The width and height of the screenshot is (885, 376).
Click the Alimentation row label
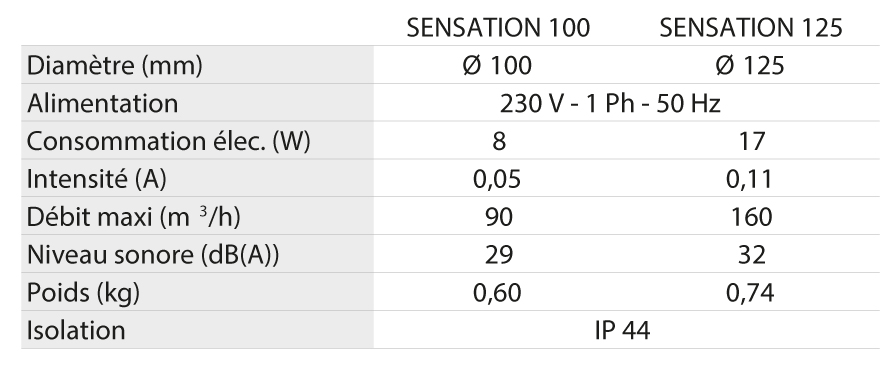[102, 103]
